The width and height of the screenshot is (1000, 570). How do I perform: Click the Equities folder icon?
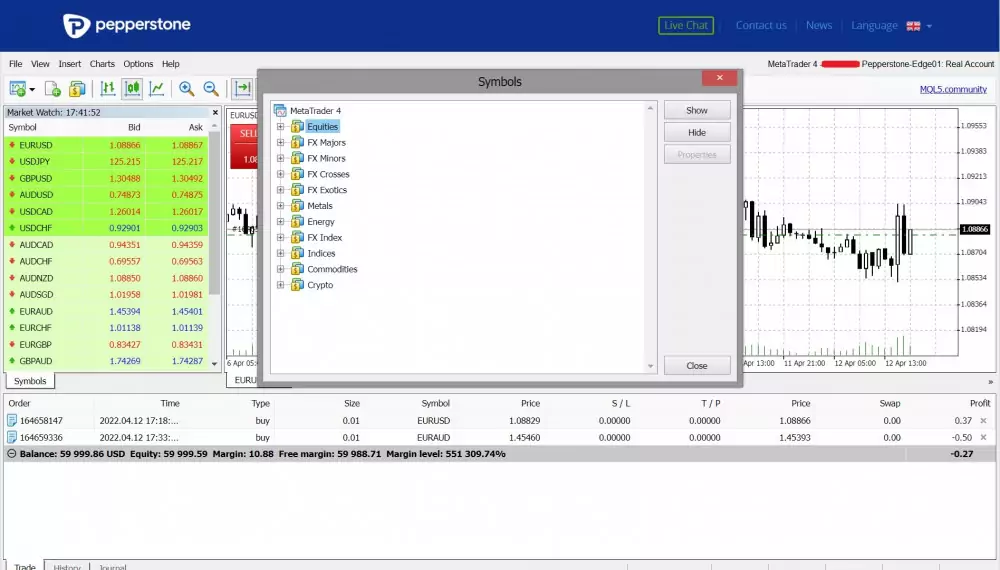click(297, 126)
